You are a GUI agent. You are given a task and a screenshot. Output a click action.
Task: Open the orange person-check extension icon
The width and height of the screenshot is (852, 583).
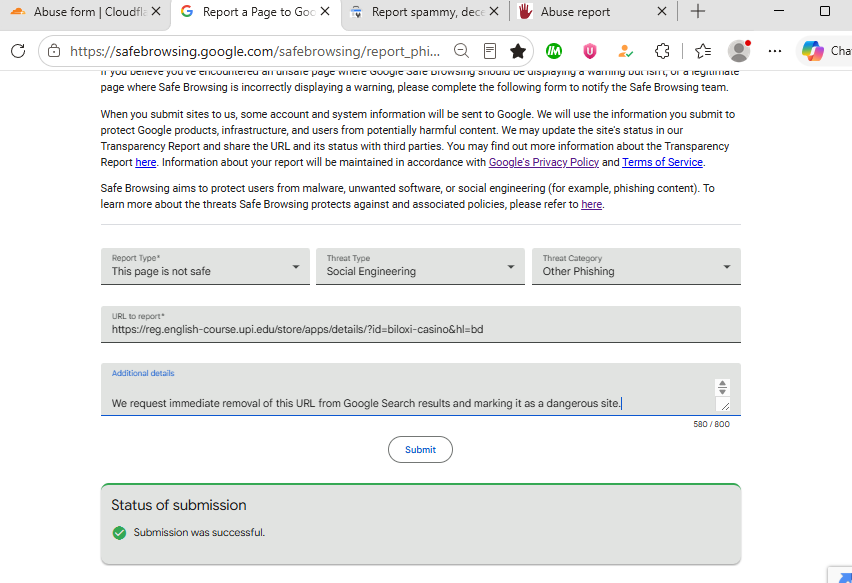[x=625, y=51]
